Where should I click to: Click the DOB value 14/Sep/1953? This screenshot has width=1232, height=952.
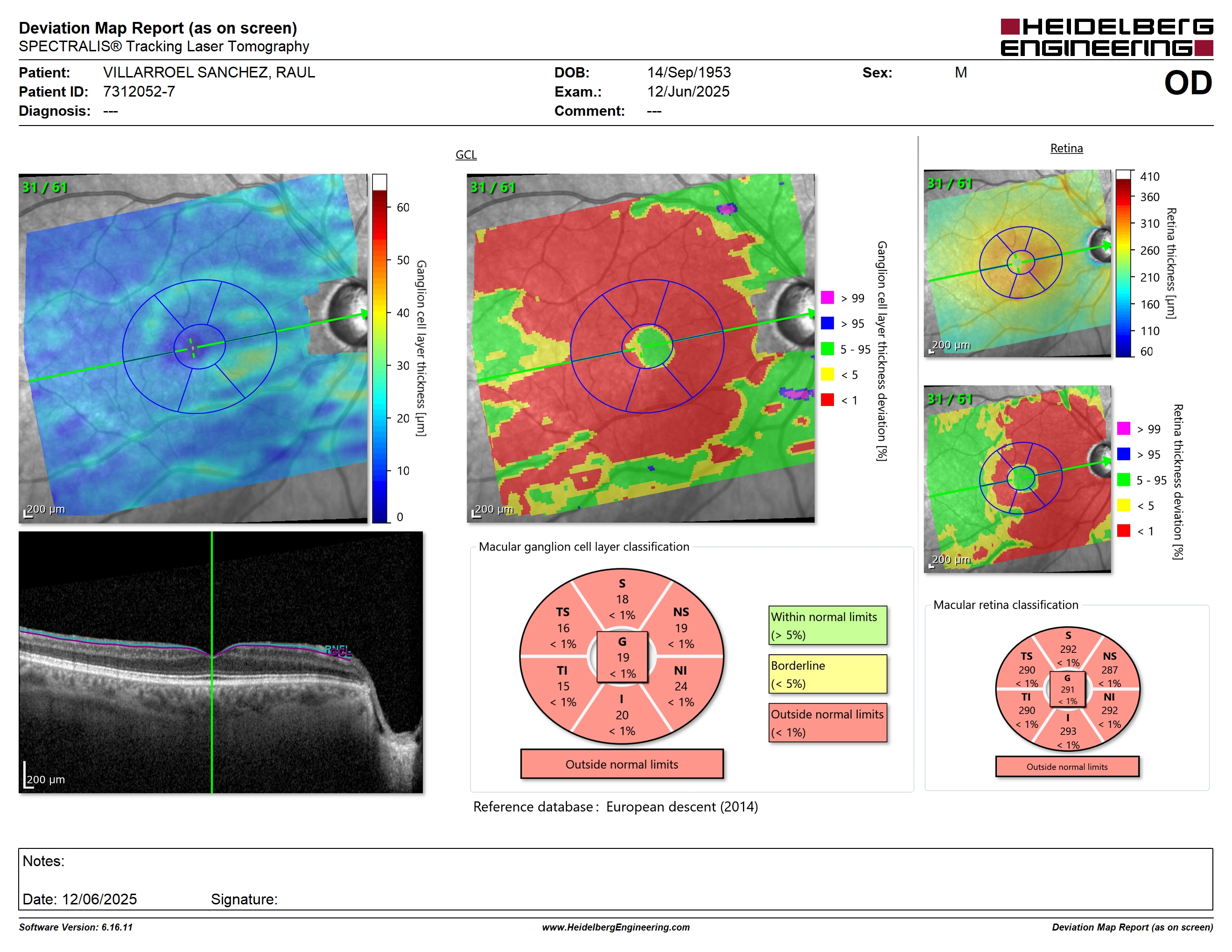689,73
